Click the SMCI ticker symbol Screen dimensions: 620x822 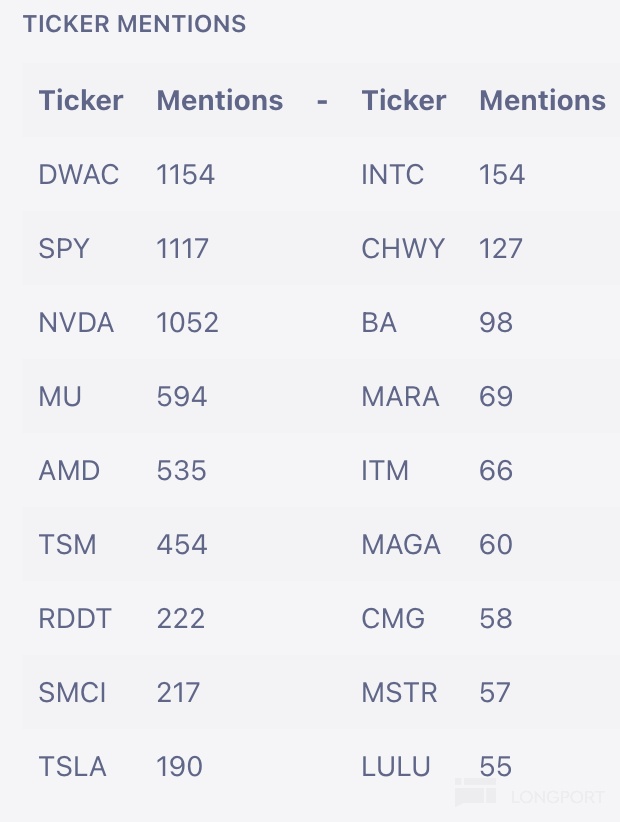[72, 693]
